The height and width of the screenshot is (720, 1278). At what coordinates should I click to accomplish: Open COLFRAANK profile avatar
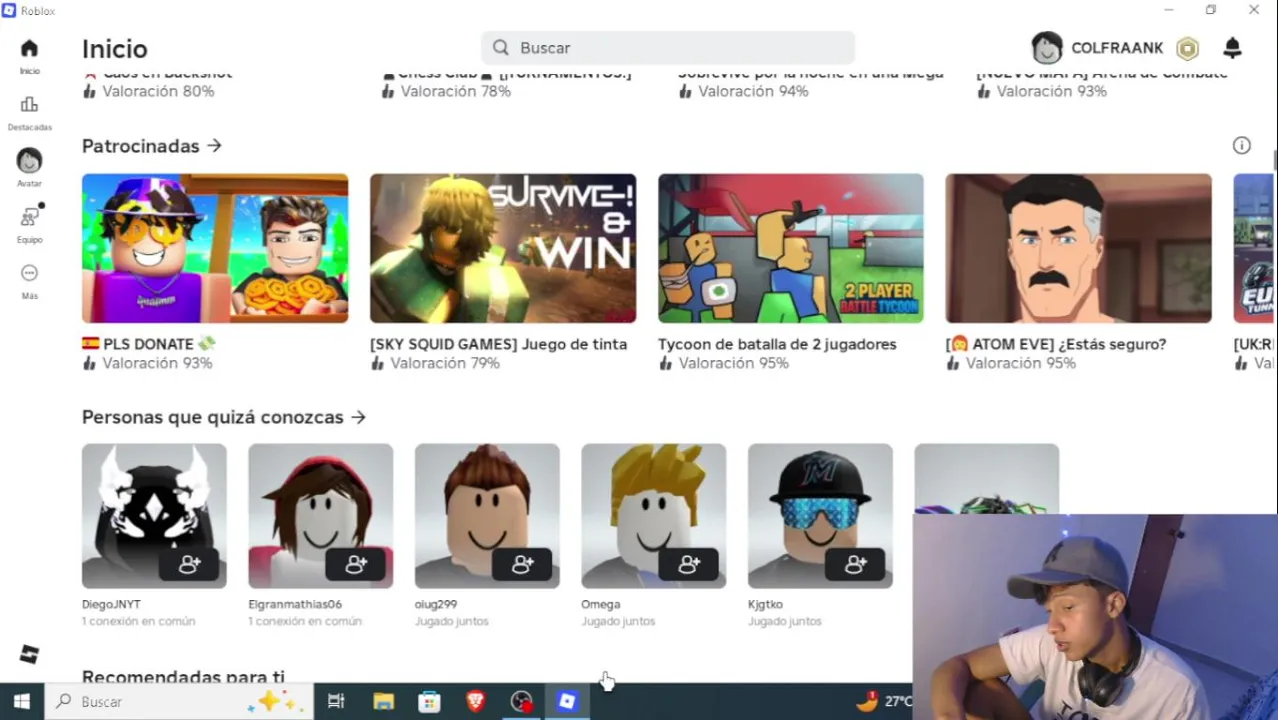click(x=1047, y=48)
